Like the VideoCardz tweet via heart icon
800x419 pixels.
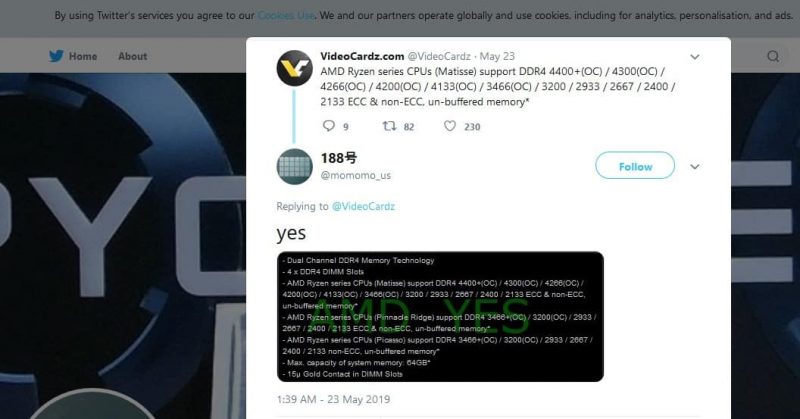(x=449, y=126)
